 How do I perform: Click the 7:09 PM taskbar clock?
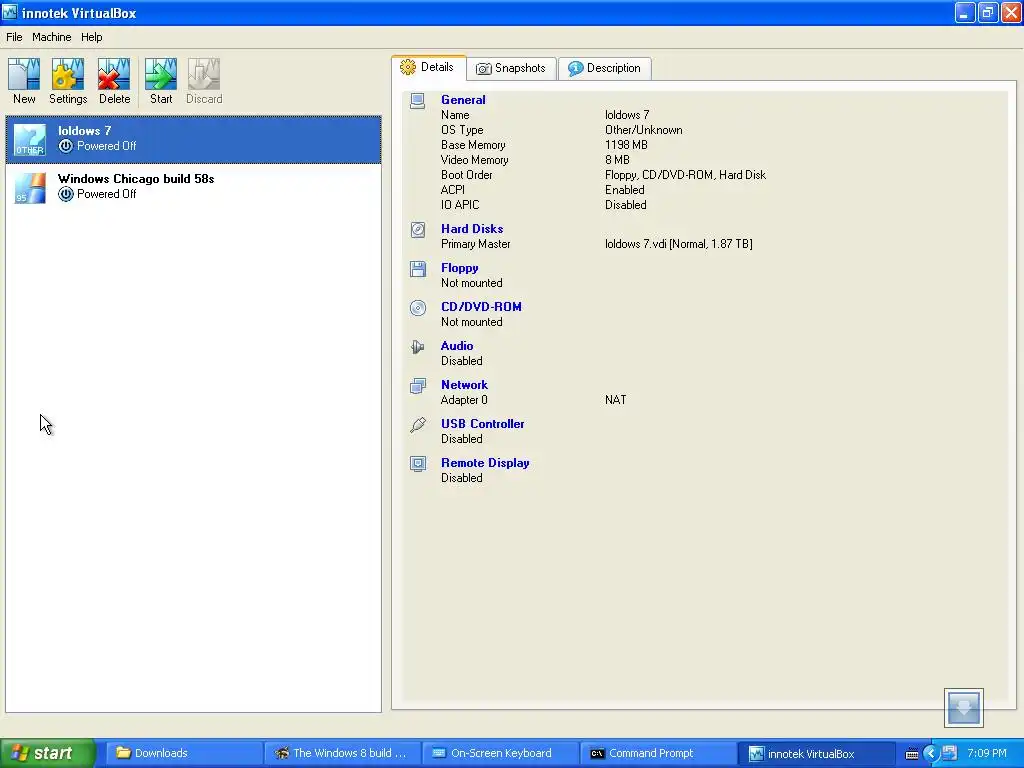point(987,753)
